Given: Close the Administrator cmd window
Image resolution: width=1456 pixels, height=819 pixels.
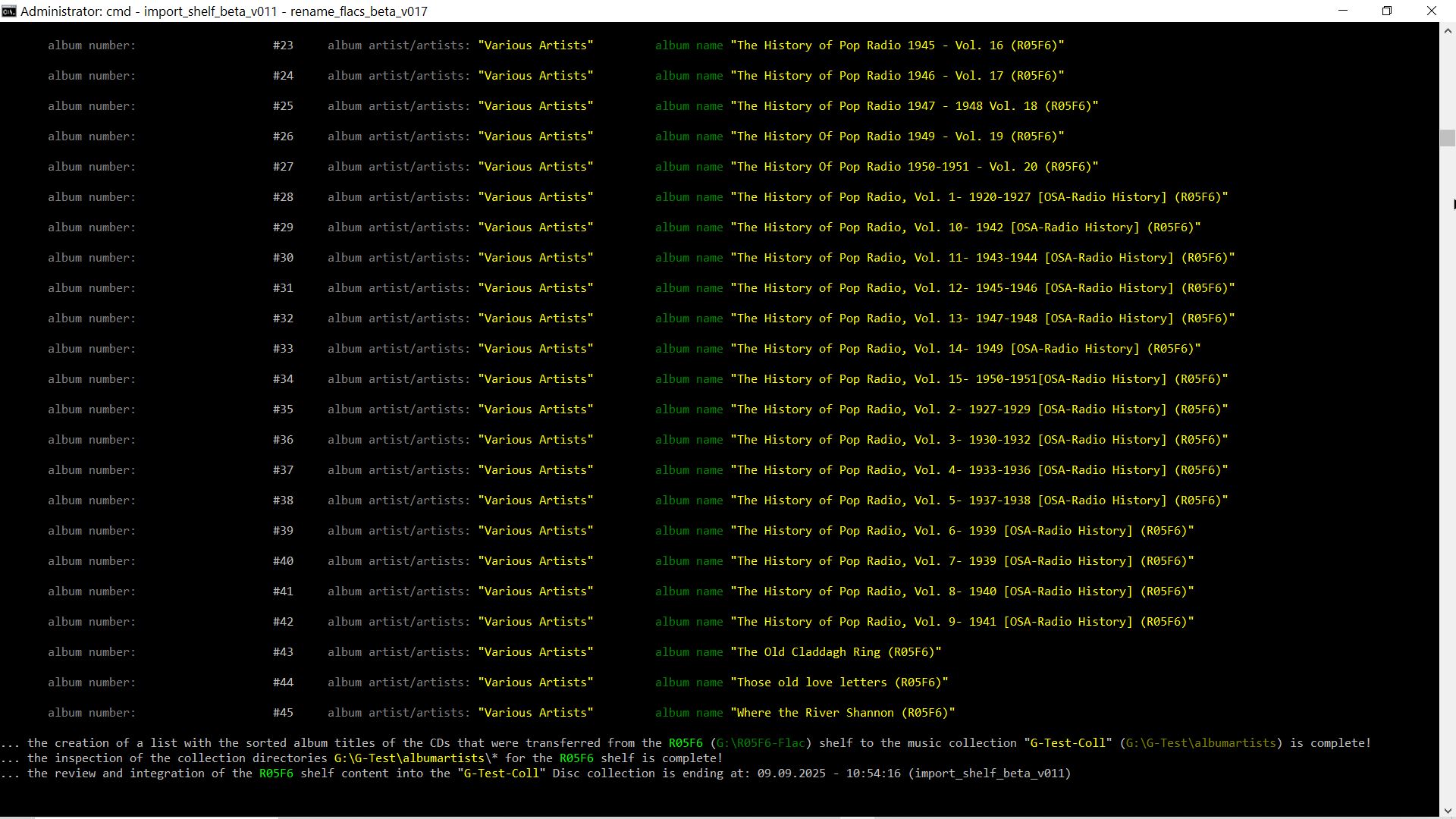Looking at the screenshot, I should (1431, 11).
